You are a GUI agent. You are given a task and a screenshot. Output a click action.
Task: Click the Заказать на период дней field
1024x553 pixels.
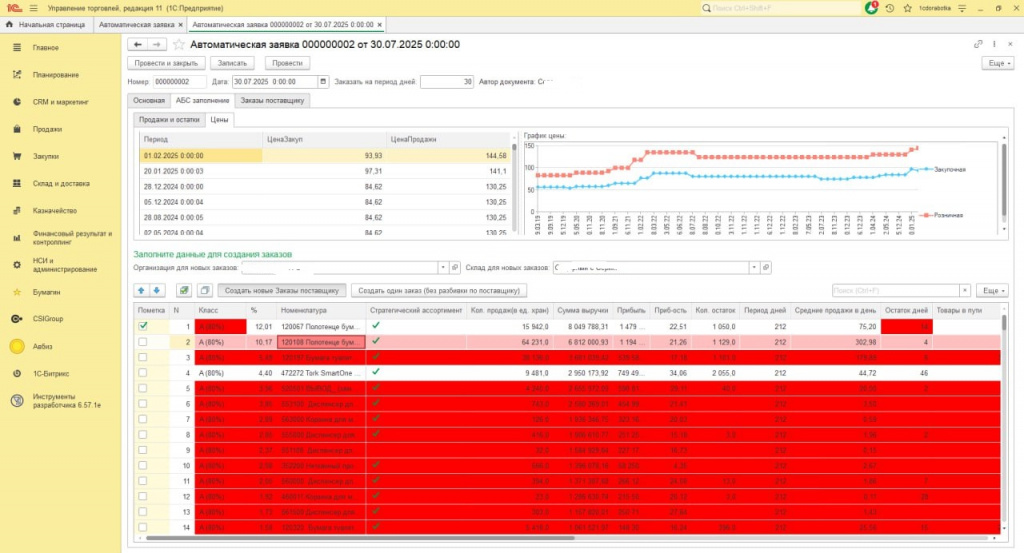point(446,82)
